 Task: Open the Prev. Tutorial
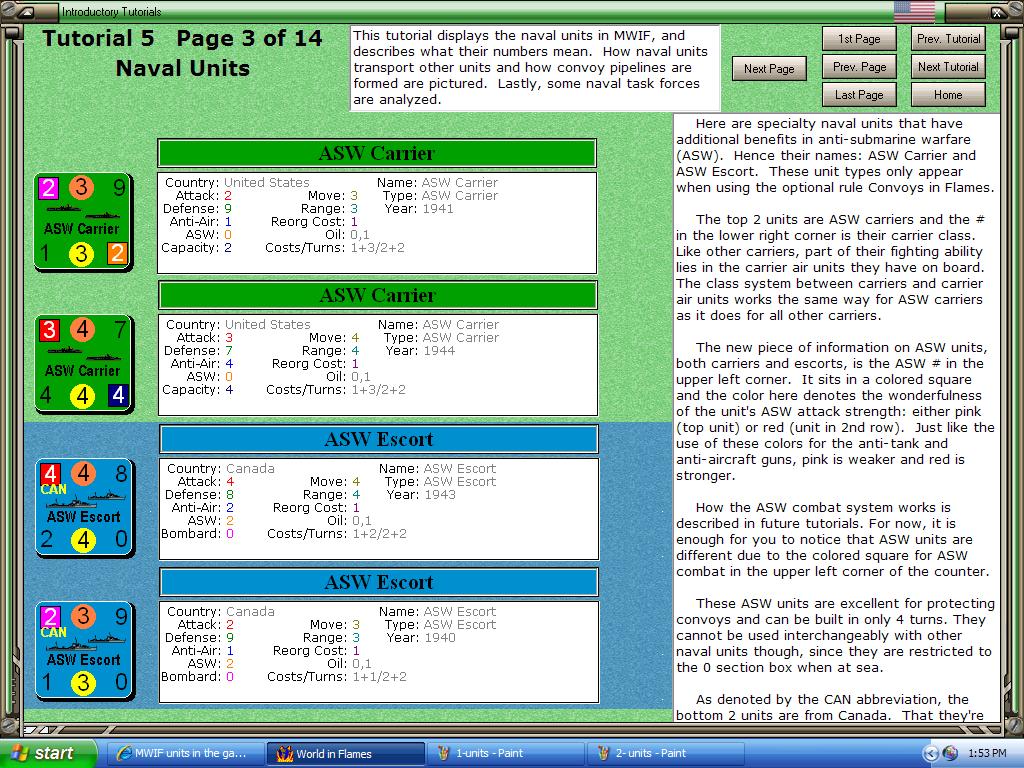click(x=948, y=39)
